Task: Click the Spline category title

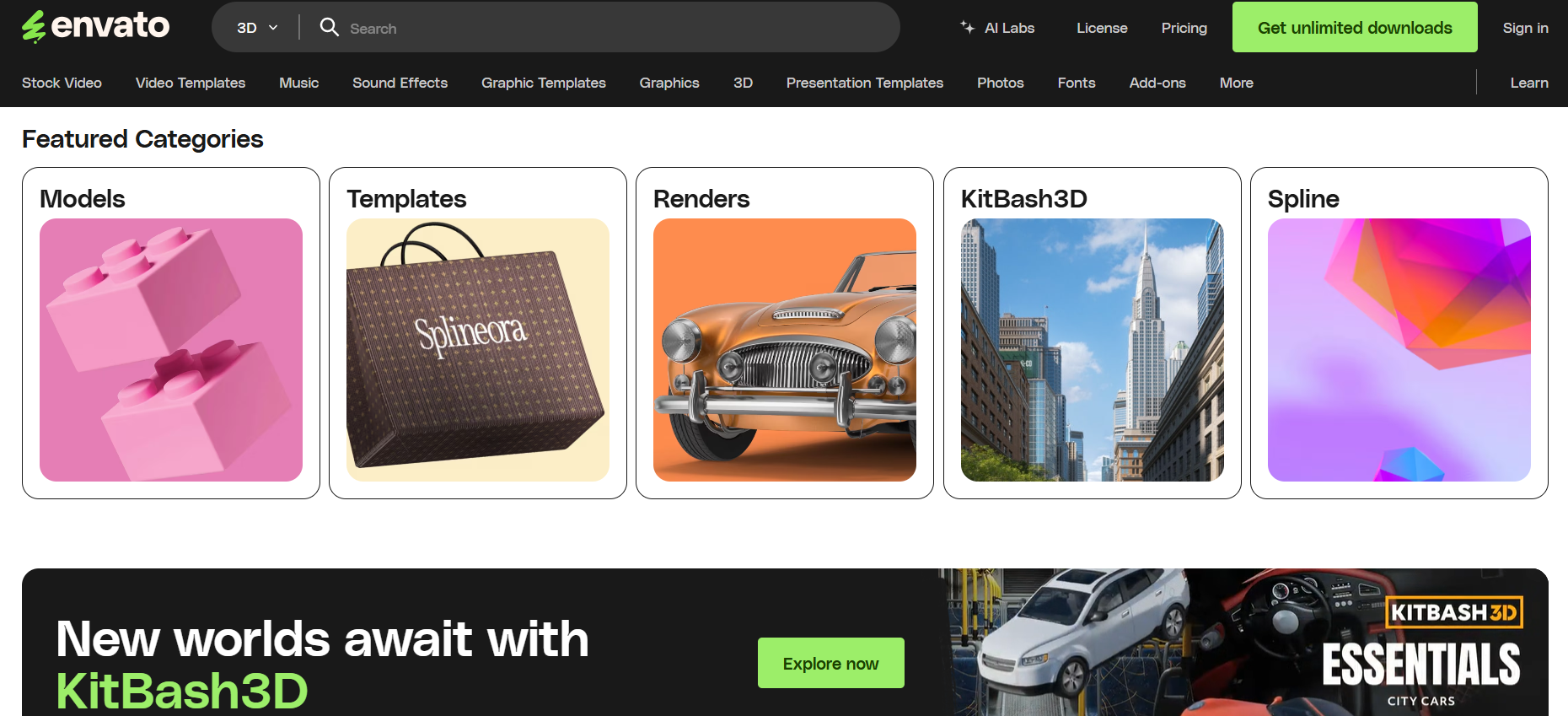Action: tap(1303, 199)
